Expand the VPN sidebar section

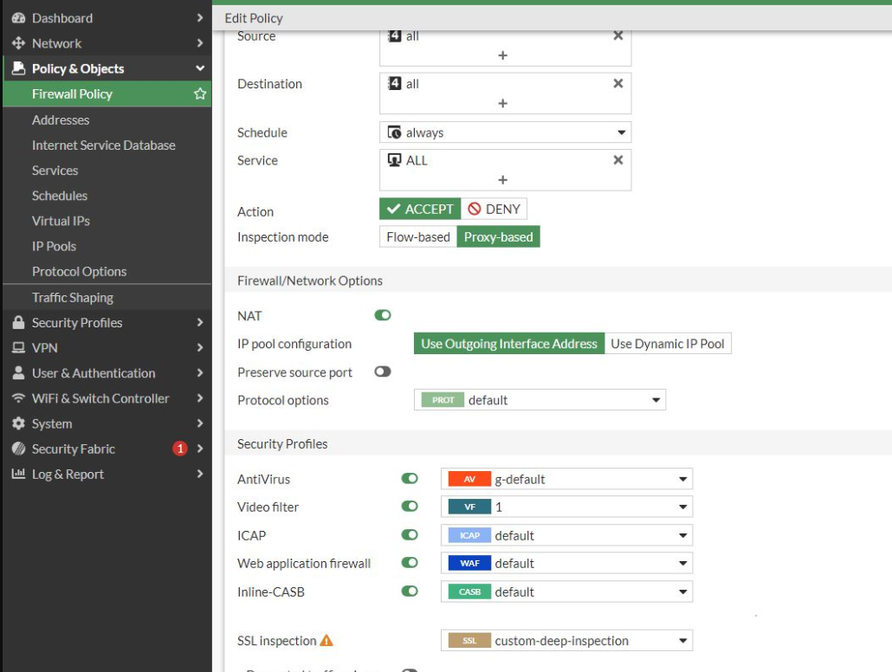[x=45, y=348]
